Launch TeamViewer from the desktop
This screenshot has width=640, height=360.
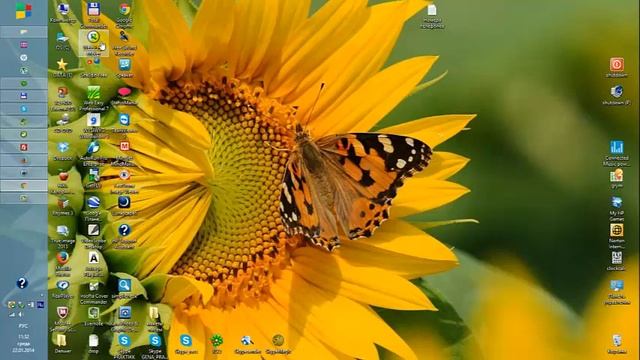tap(124, 123)
